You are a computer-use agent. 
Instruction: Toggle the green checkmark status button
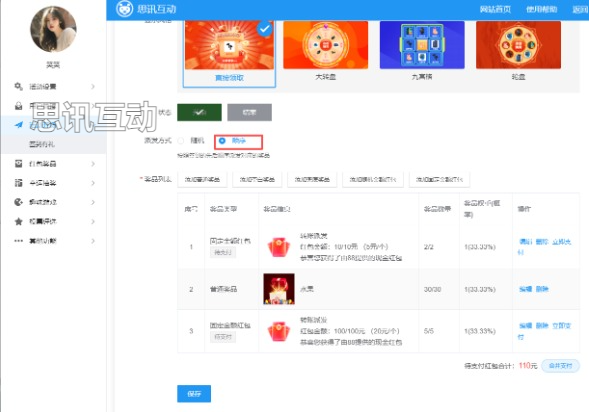click(x=199, y=112)
